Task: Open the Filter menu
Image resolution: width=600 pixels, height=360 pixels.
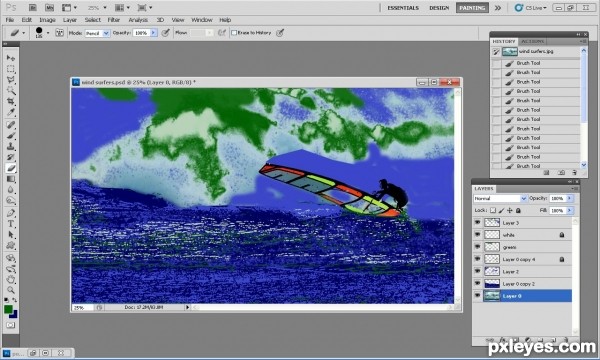Action: (x=114, y=20)
